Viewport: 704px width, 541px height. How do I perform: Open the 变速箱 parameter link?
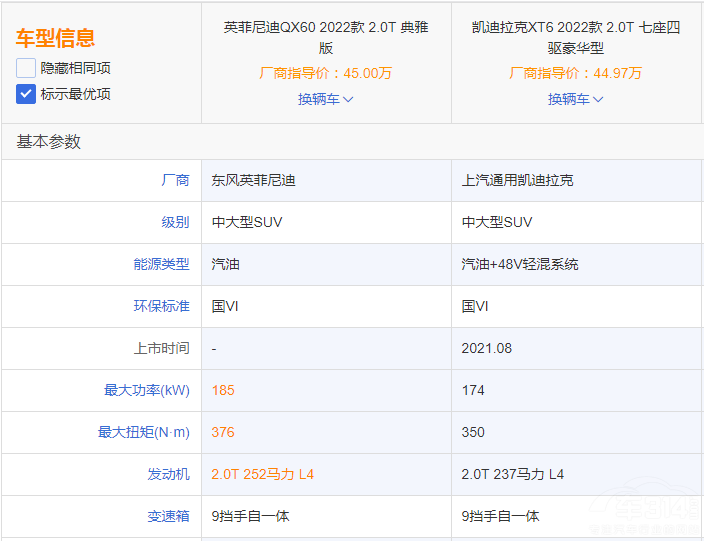169,516
